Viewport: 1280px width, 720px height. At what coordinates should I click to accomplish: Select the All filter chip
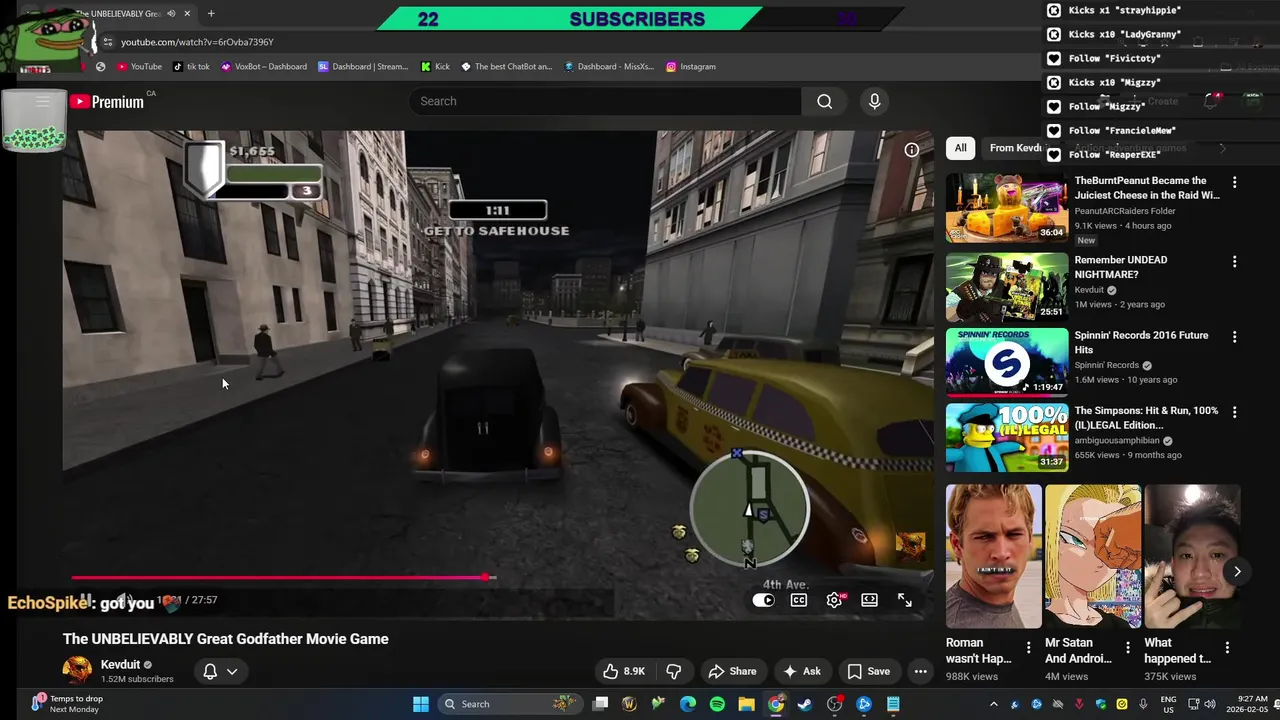[x=960, y=148]
